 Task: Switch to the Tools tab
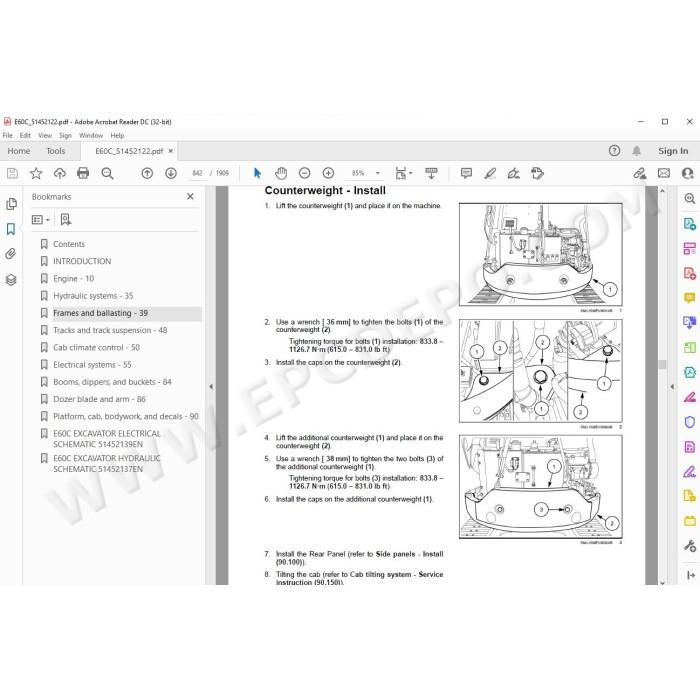56,151
